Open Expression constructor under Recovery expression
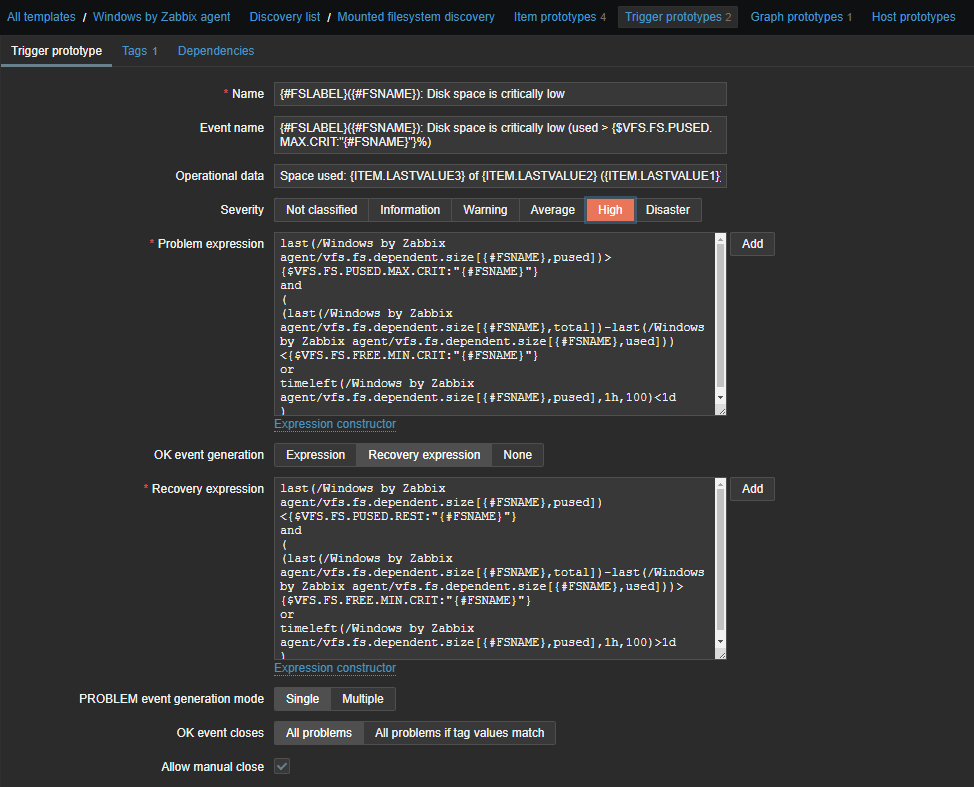The width and height of the screenshot is (974, 787). pos(335,668)
